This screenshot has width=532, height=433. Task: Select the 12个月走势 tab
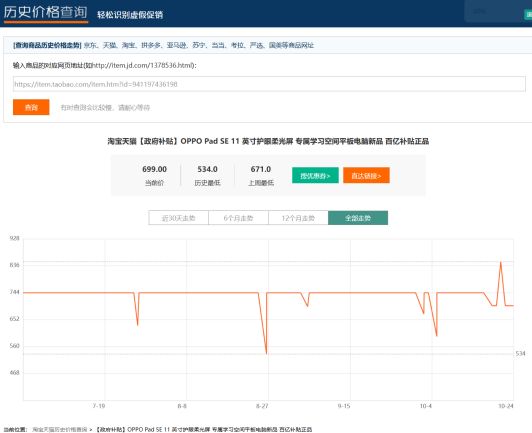[x=298, y=218]
